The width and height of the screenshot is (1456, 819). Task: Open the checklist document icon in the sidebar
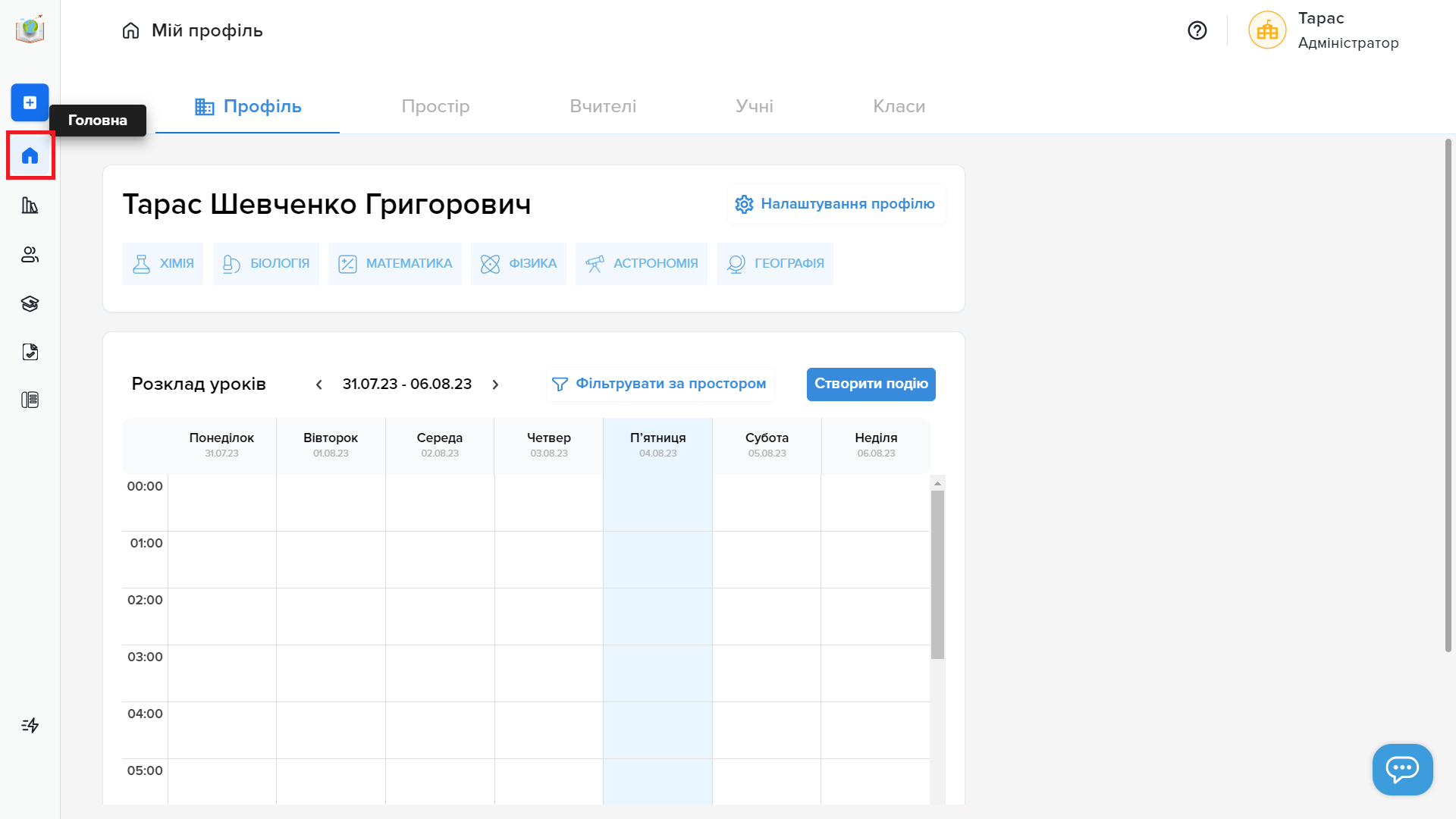pos(30,352)
